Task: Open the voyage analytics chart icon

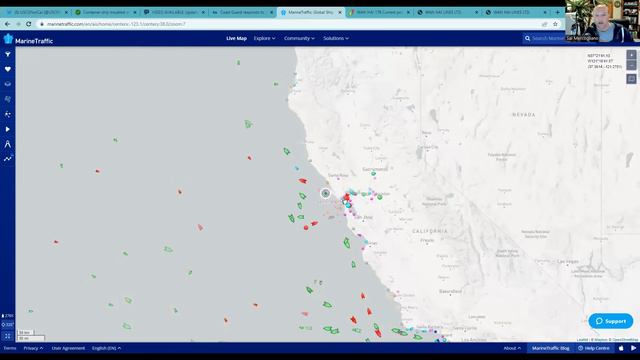Action: click(x=8, y=159)
